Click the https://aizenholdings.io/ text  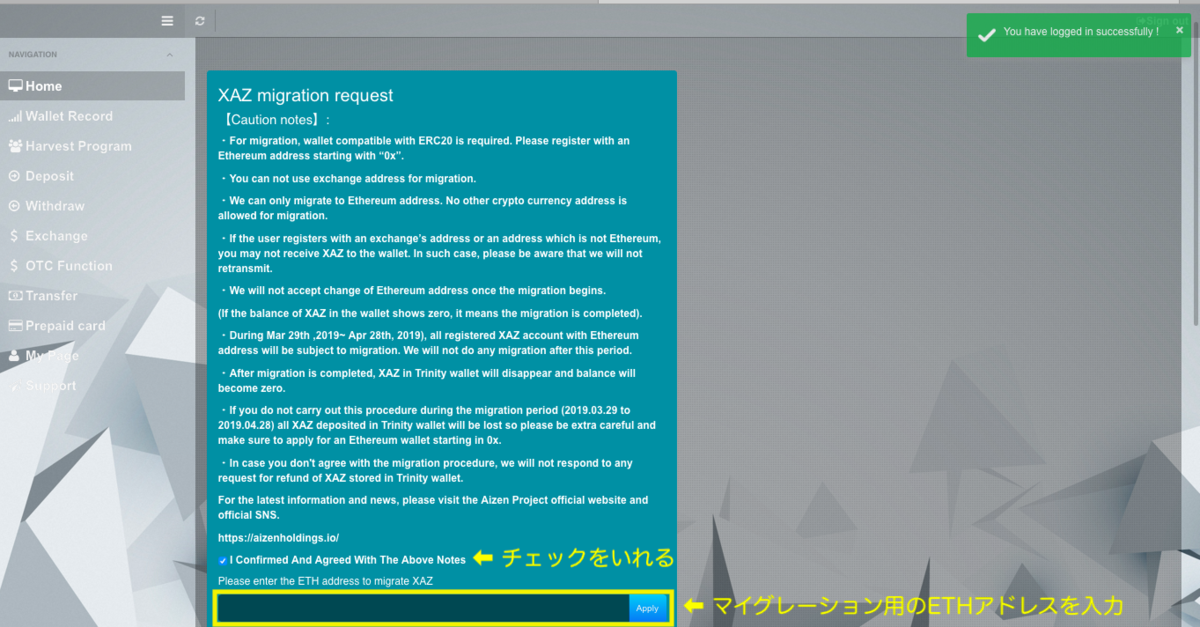(x=278, y=538)
